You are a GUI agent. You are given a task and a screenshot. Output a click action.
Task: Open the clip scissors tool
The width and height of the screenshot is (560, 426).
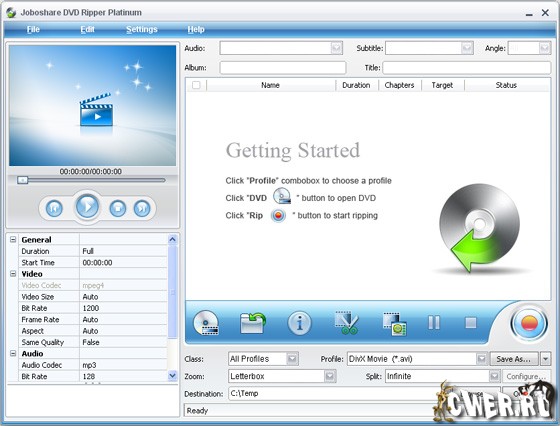(x=346, y=323)
